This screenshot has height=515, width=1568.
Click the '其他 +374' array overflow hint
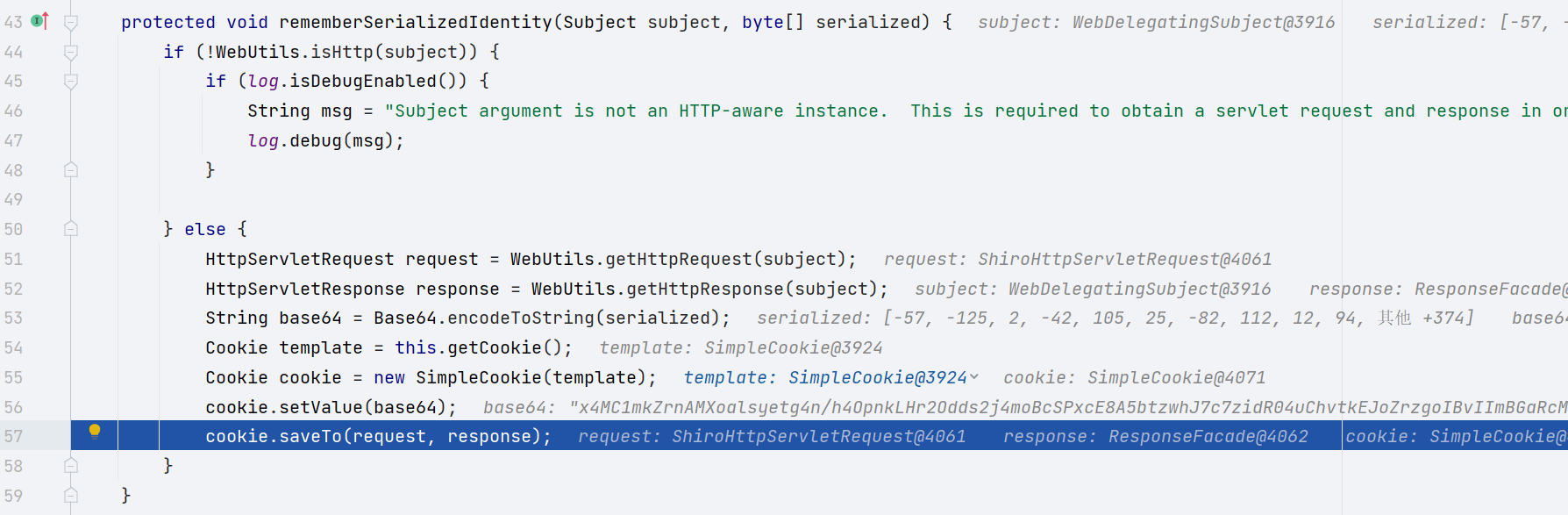[x=1424, y=318]
